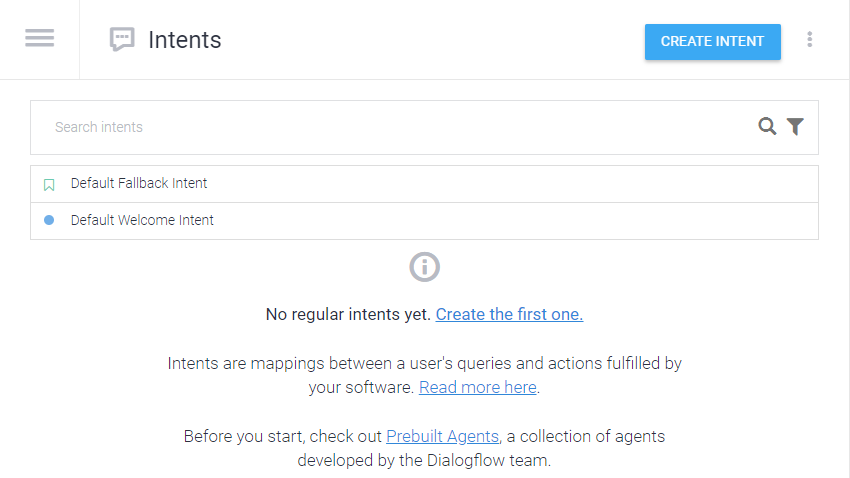
Task: Open the intents filter funnel
Action: pyautogui.click(x=795, y=126)
